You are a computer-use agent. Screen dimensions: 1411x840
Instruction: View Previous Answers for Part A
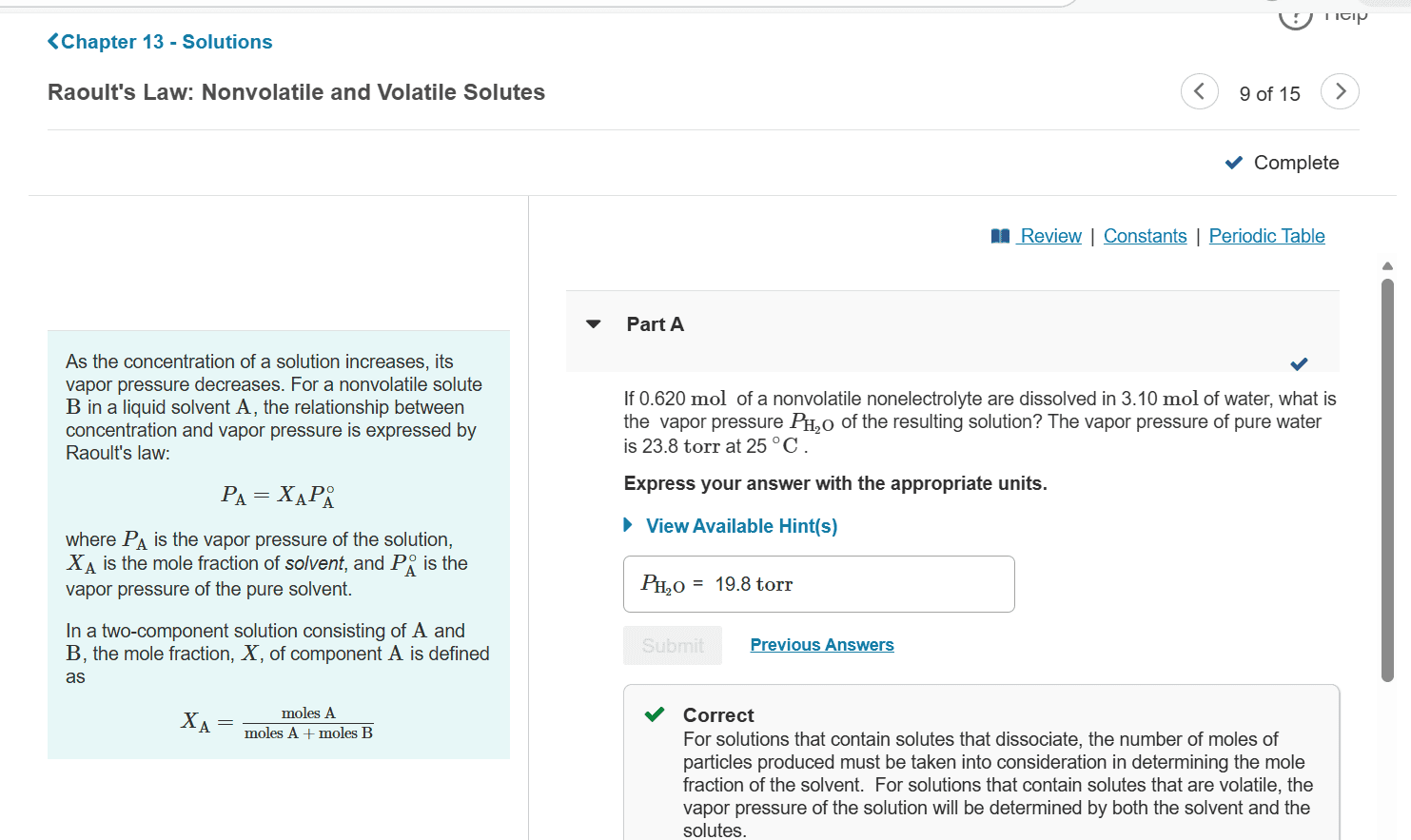[821, 644]
